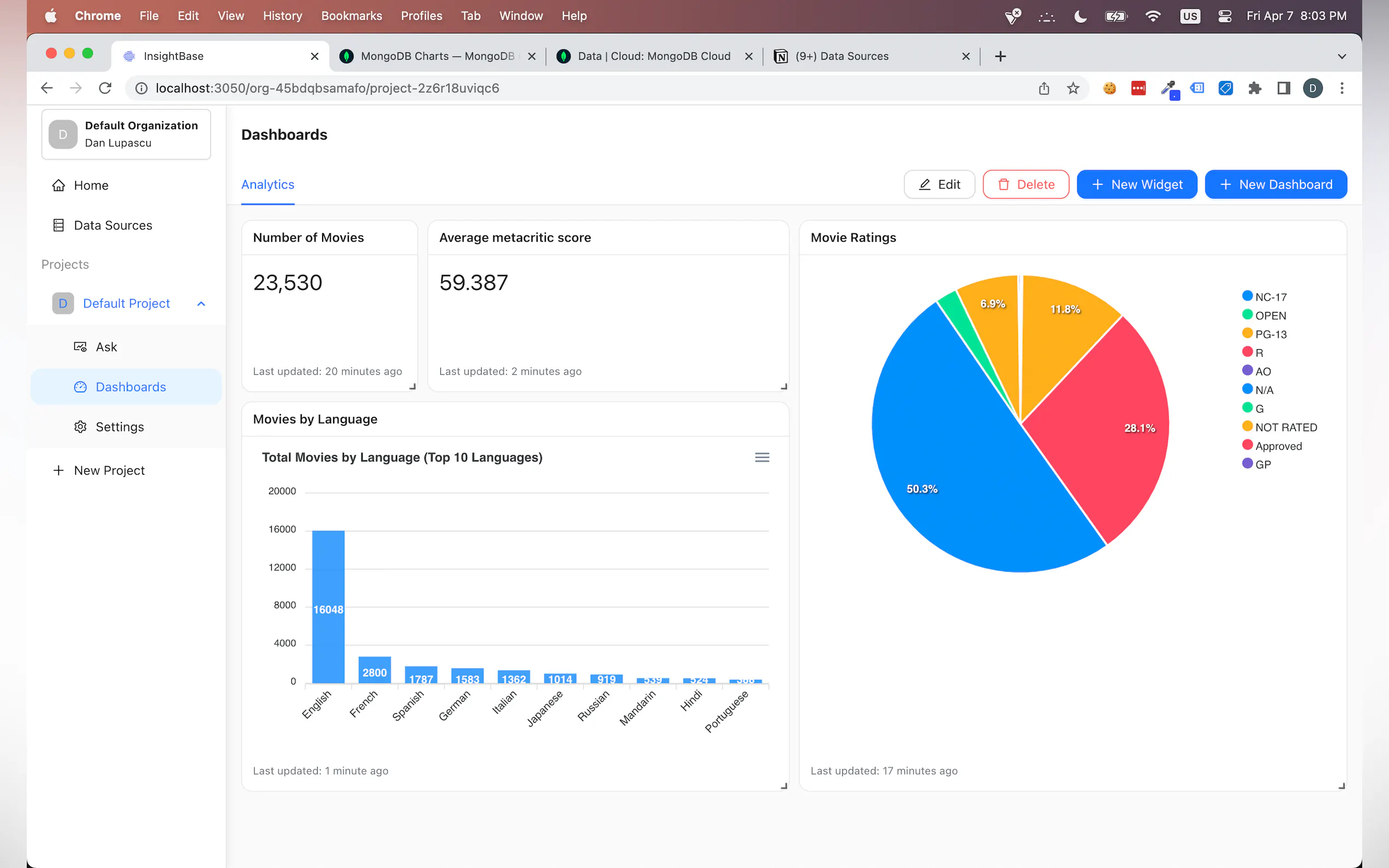Image resolution: width=1389 pixels, height=868 pixels.
Task: Open the Chrome three-dot menu
Action: tap(1342, 88)
